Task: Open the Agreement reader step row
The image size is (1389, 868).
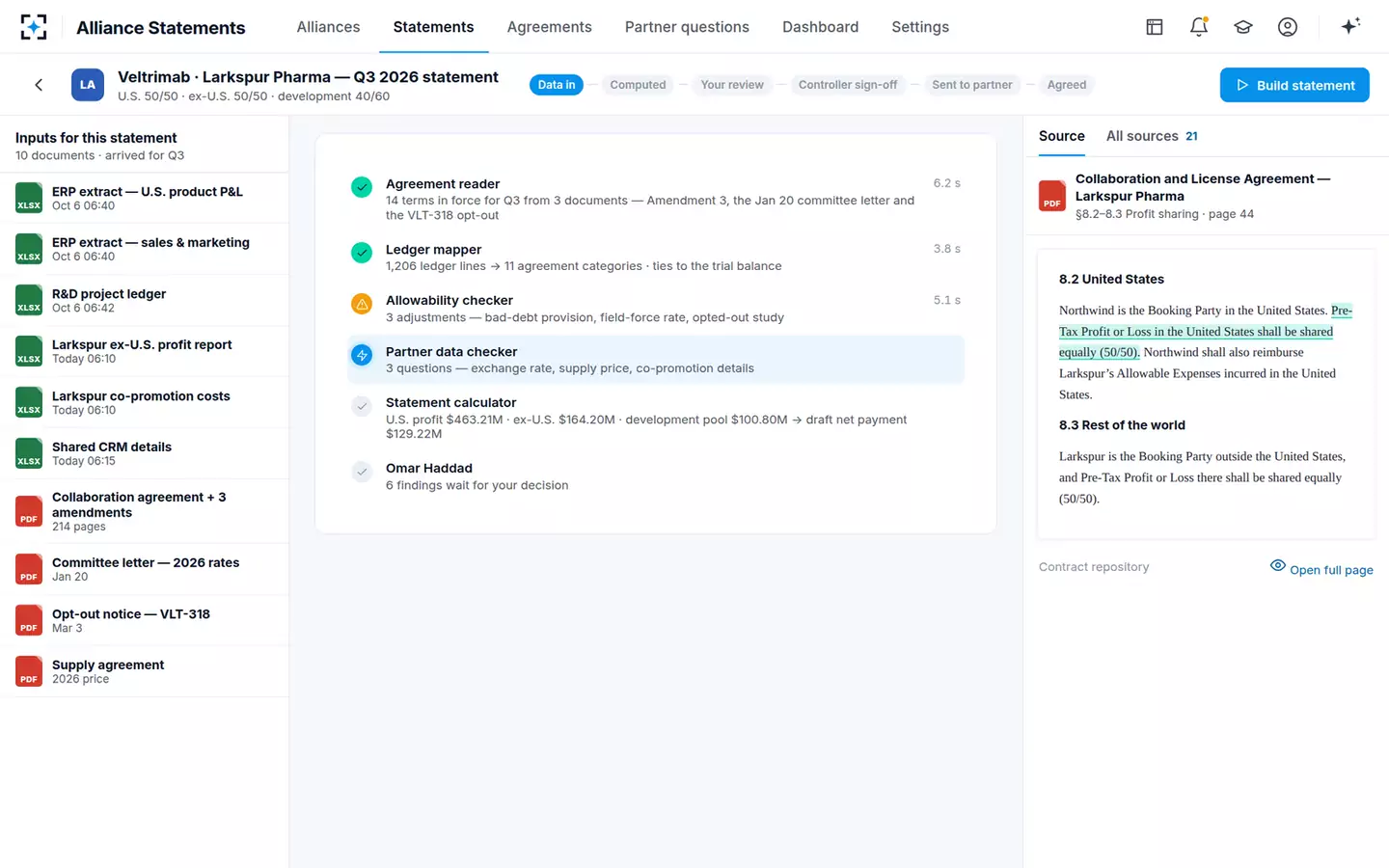Action: (656, 199)
